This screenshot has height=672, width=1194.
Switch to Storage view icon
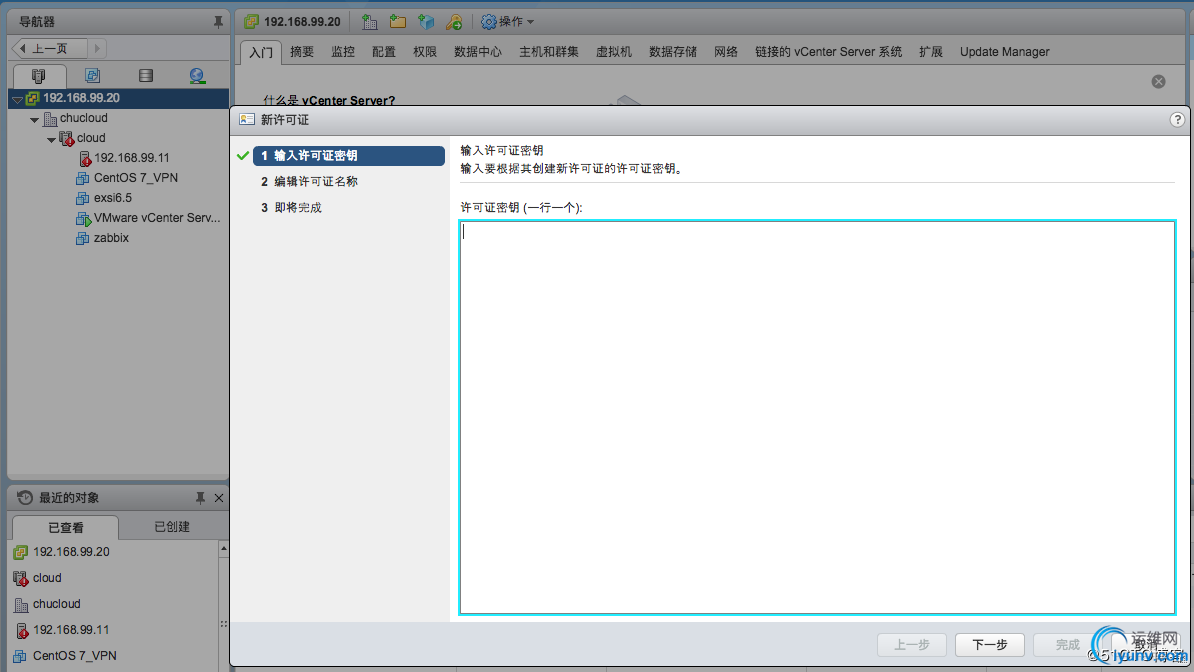click(145, 75)
